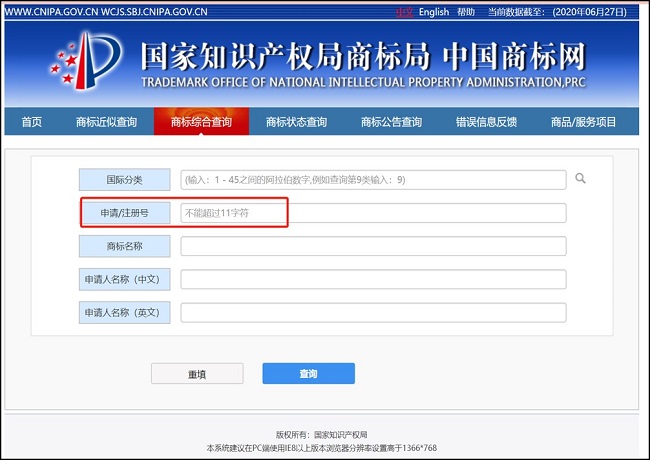Open the 帮助 help link
The height and width of the screenshot is (460, 650).
click(x=466, y=12)
